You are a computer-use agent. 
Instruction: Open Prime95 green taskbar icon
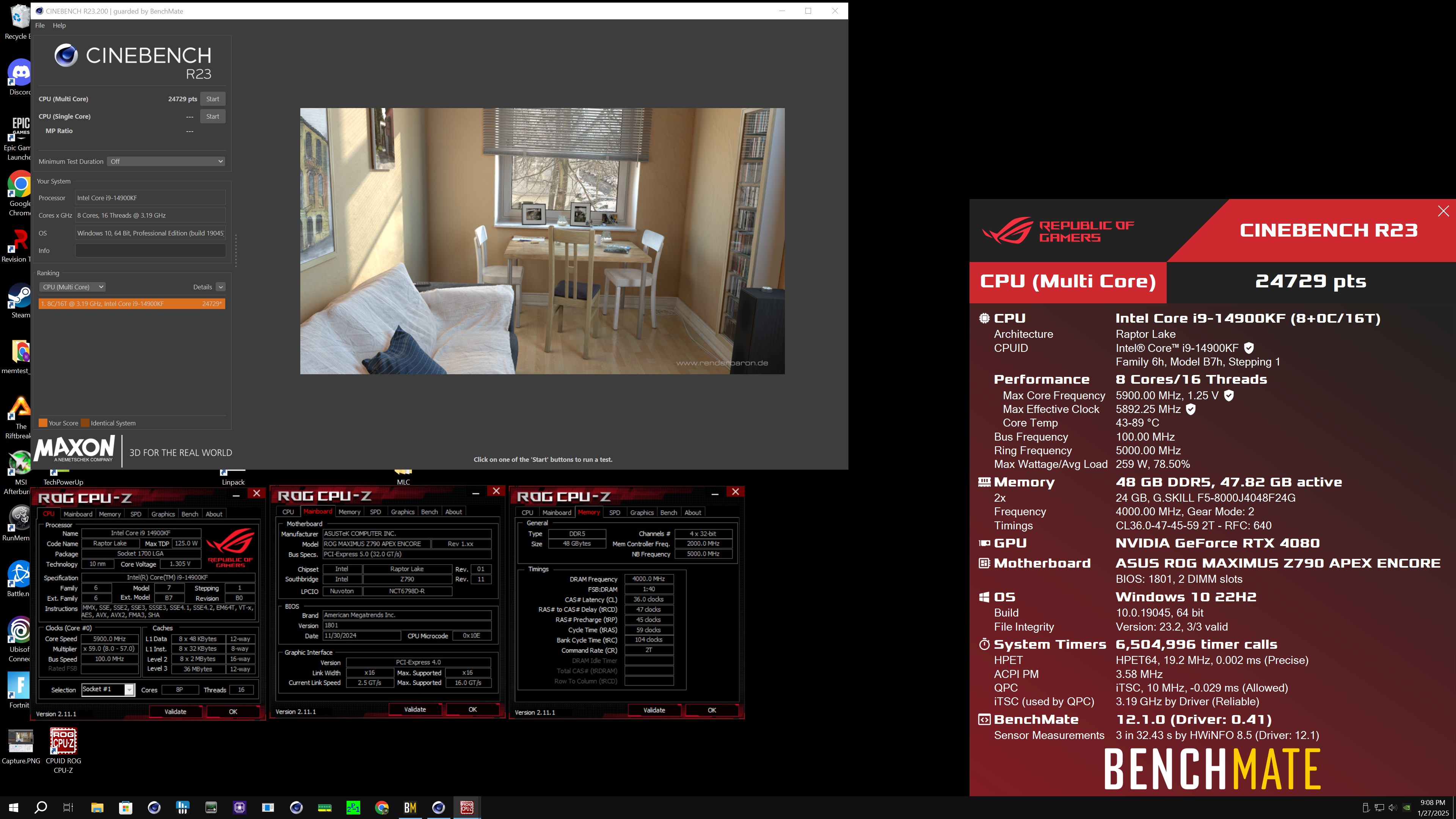coord(353,808)
